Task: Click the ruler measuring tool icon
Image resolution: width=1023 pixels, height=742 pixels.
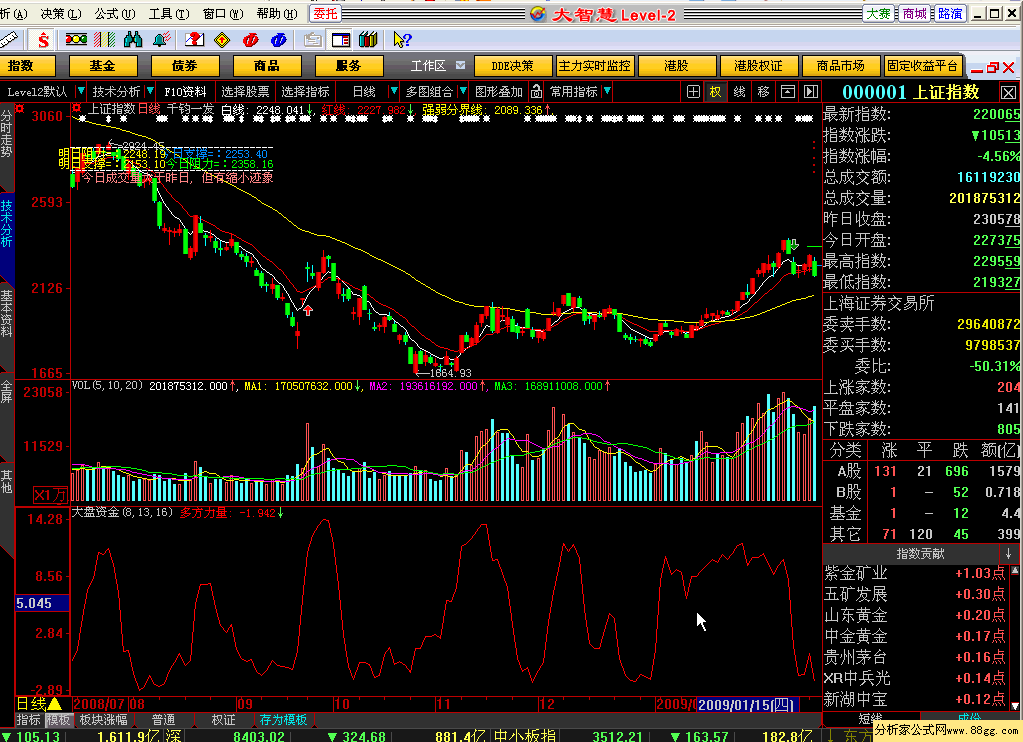Action: pos(9,40)
